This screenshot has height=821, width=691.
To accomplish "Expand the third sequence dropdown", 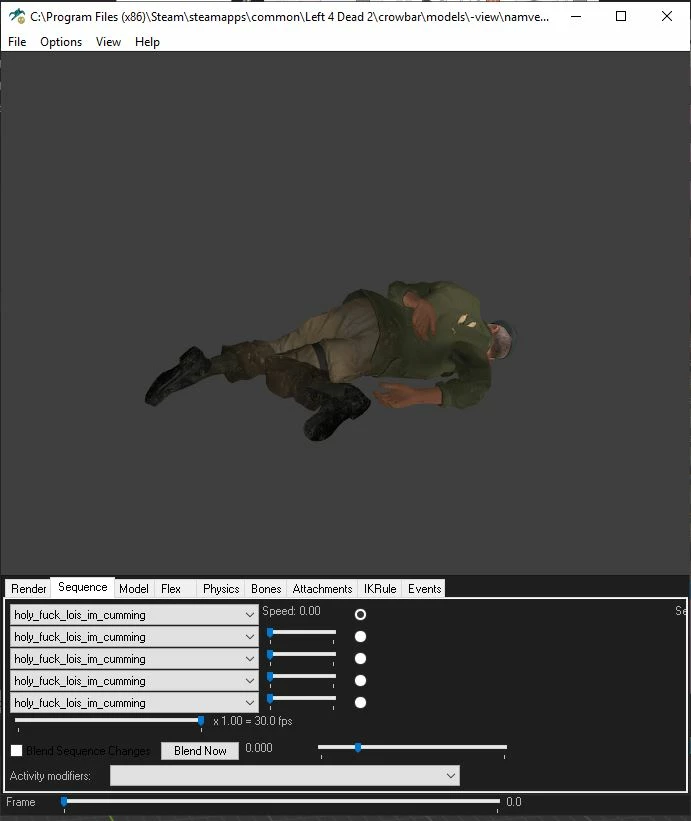I will (x=134, y=659).
